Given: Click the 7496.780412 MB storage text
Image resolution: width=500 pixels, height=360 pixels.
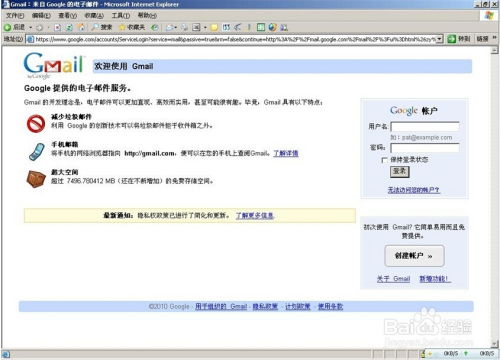Looking at the screenshot, I should (x=91, y=181).
